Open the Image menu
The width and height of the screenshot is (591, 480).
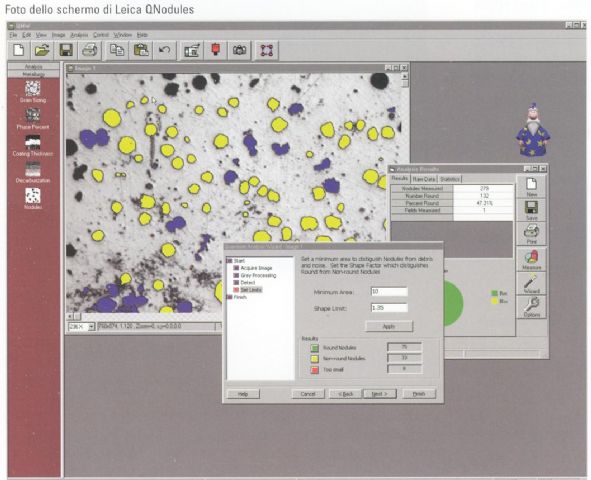[58, 35]
